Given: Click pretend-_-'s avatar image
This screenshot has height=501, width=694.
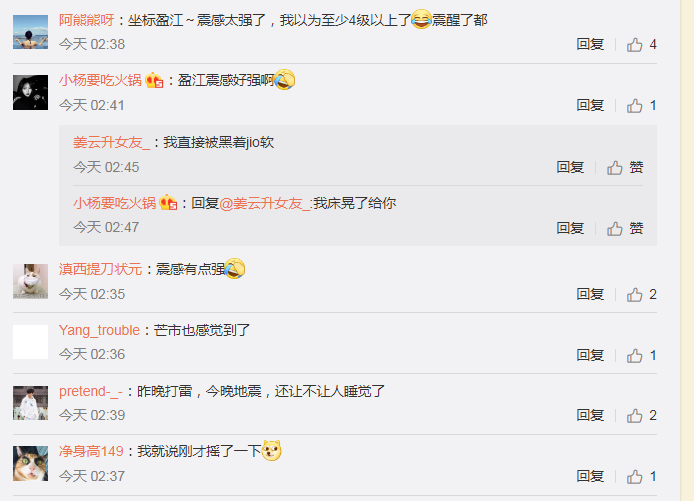Looking at the screenshot, I should pyautogui.click(x=31, y=403).
